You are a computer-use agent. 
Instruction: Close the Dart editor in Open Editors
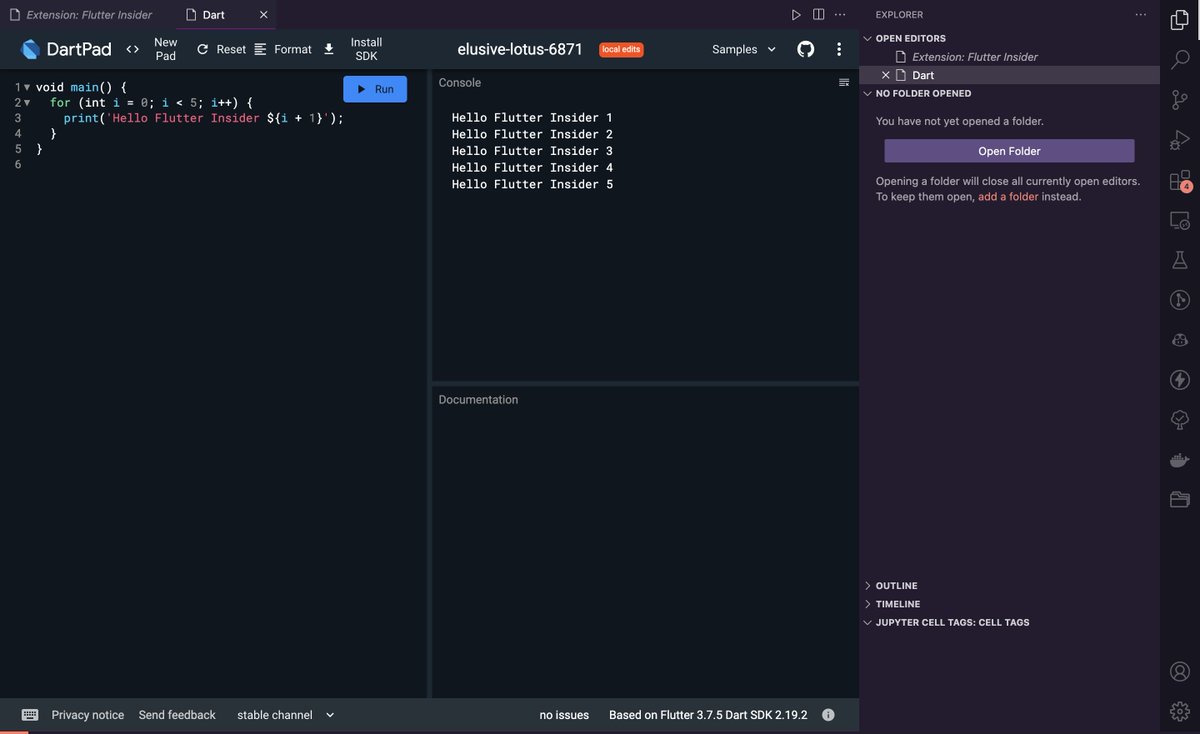coord(885,75)
